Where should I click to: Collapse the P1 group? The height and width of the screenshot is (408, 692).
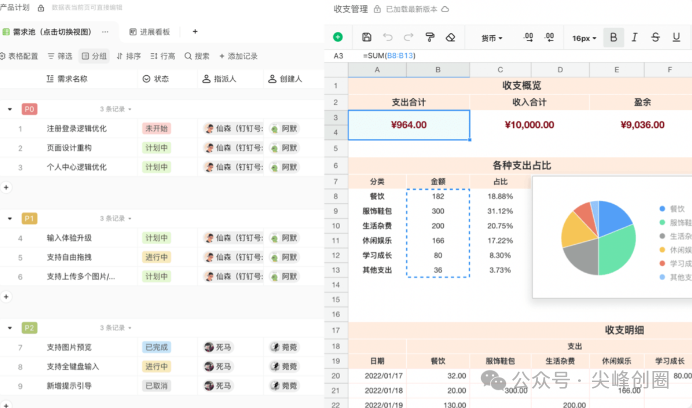point(10,219)
